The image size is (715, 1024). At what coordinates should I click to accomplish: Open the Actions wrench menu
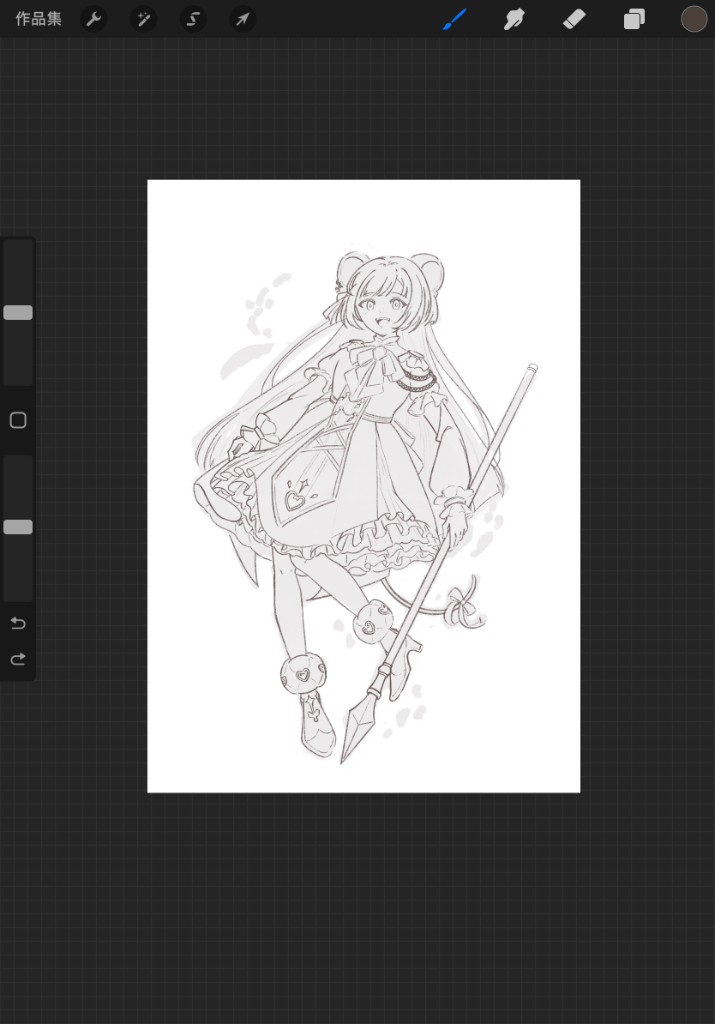(94, 19)
